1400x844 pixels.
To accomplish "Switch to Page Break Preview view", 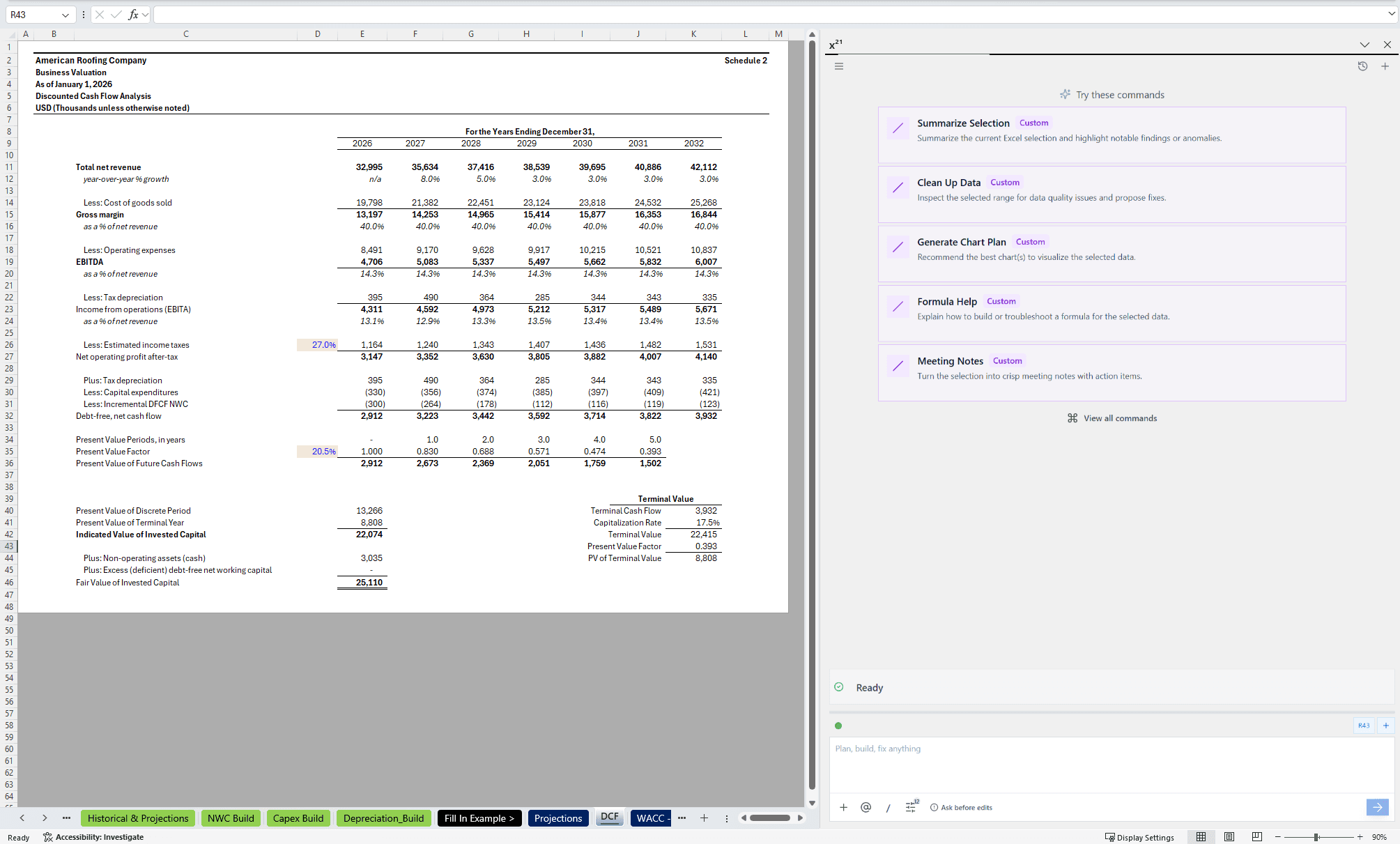I will coord(1256,837).
